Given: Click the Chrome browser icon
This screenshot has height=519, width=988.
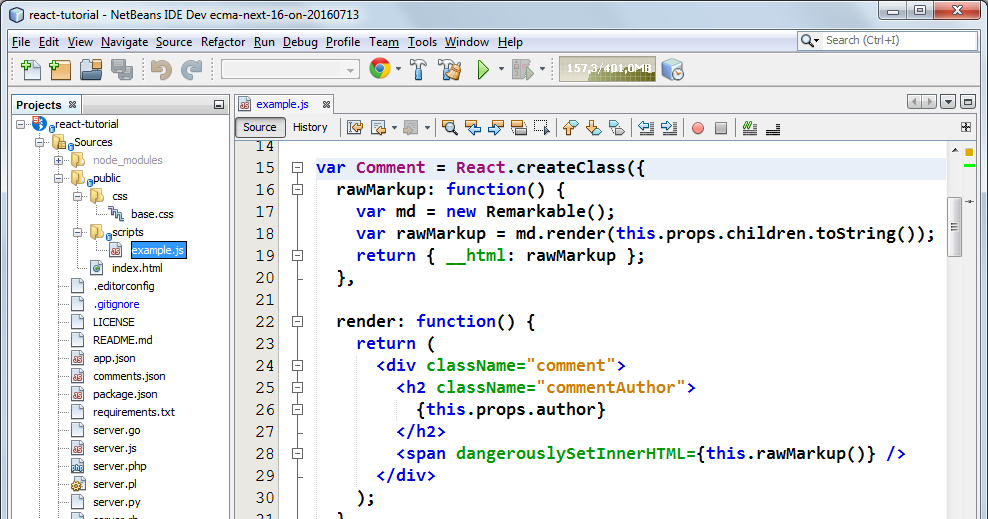Looking at the screenshot, I should point(379,69).
